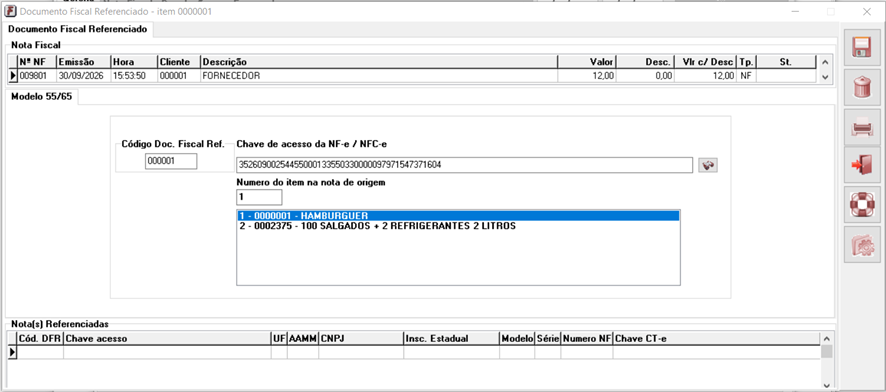
Task: Click the trash can delete icon
Action: point(862,87)
